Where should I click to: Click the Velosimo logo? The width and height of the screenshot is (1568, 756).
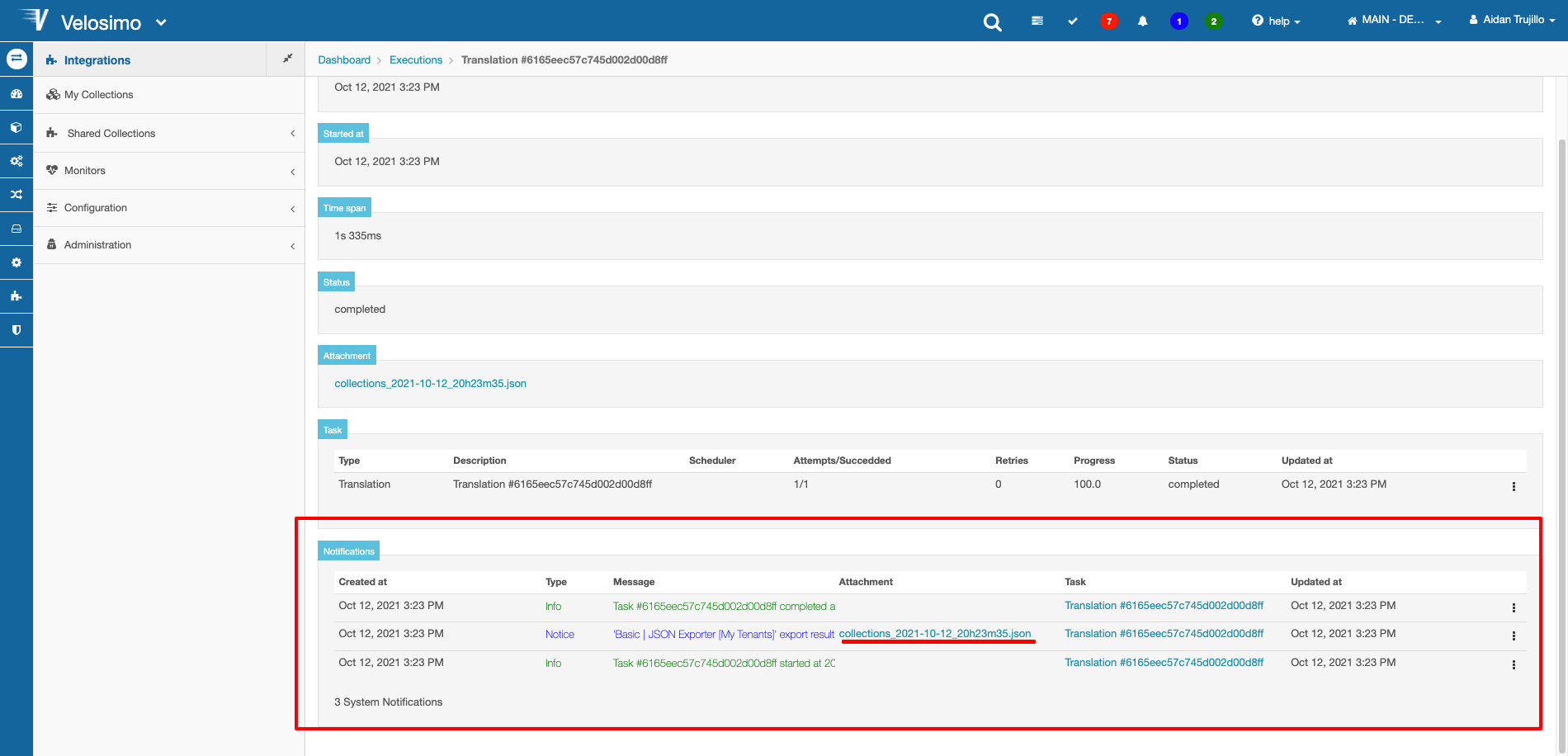coord(81,21)
